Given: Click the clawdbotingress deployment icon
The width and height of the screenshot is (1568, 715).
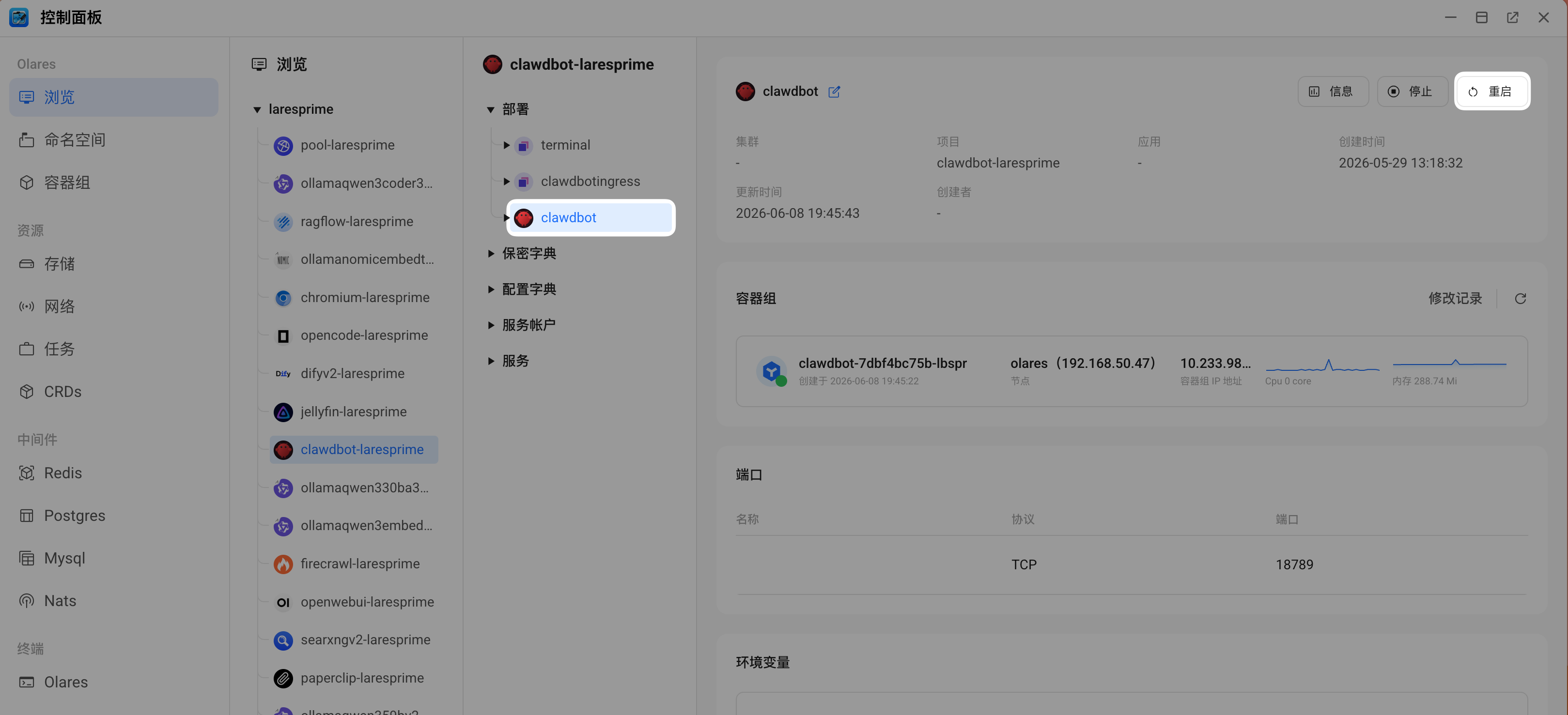Looking at the screenshot, I should (x=523, y=182).
